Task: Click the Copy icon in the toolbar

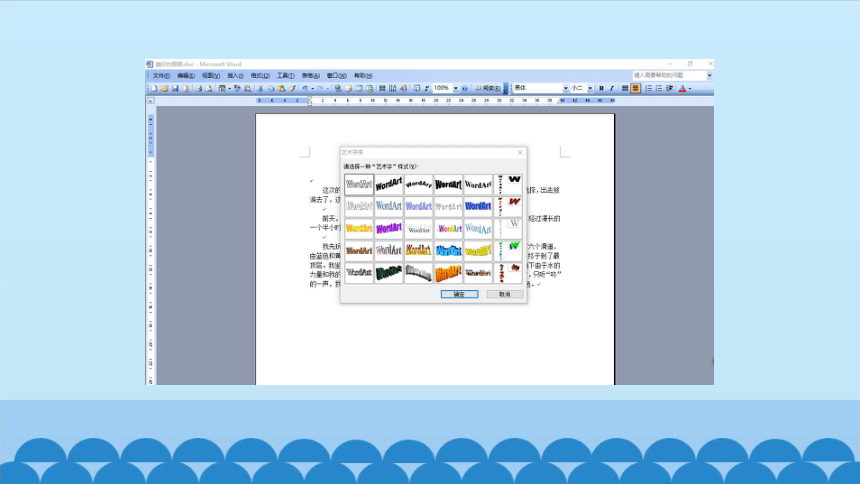Action: click(270, 88)
